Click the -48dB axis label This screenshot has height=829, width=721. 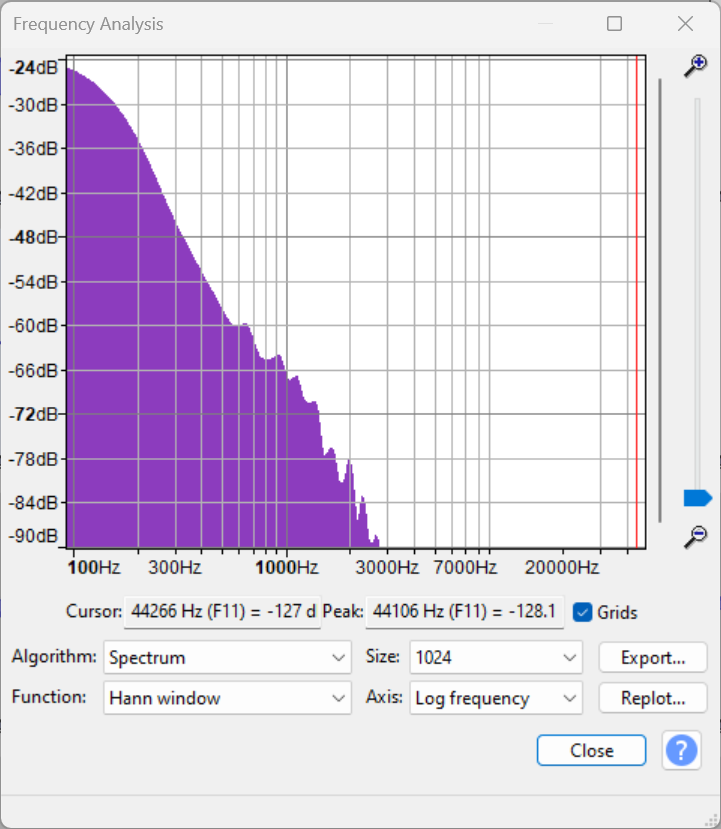pyautogui.click(x=33, y=237)
